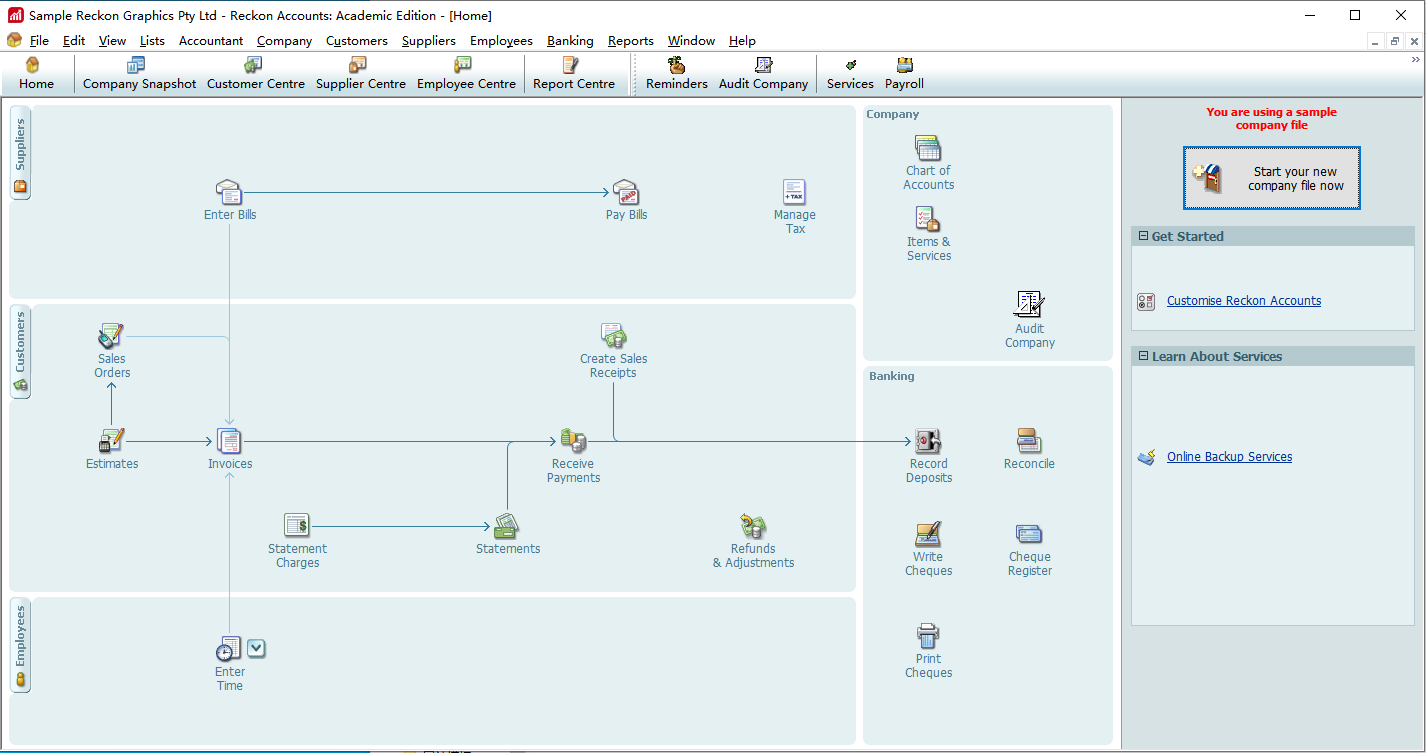1426x753 pixels.
Task: Open the Window menu
Action: tap(691, 41)
